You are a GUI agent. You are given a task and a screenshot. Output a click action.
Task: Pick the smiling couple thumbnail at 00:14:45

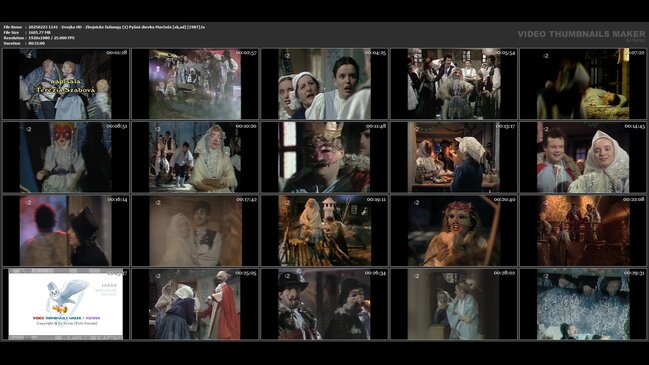(583, 157)
